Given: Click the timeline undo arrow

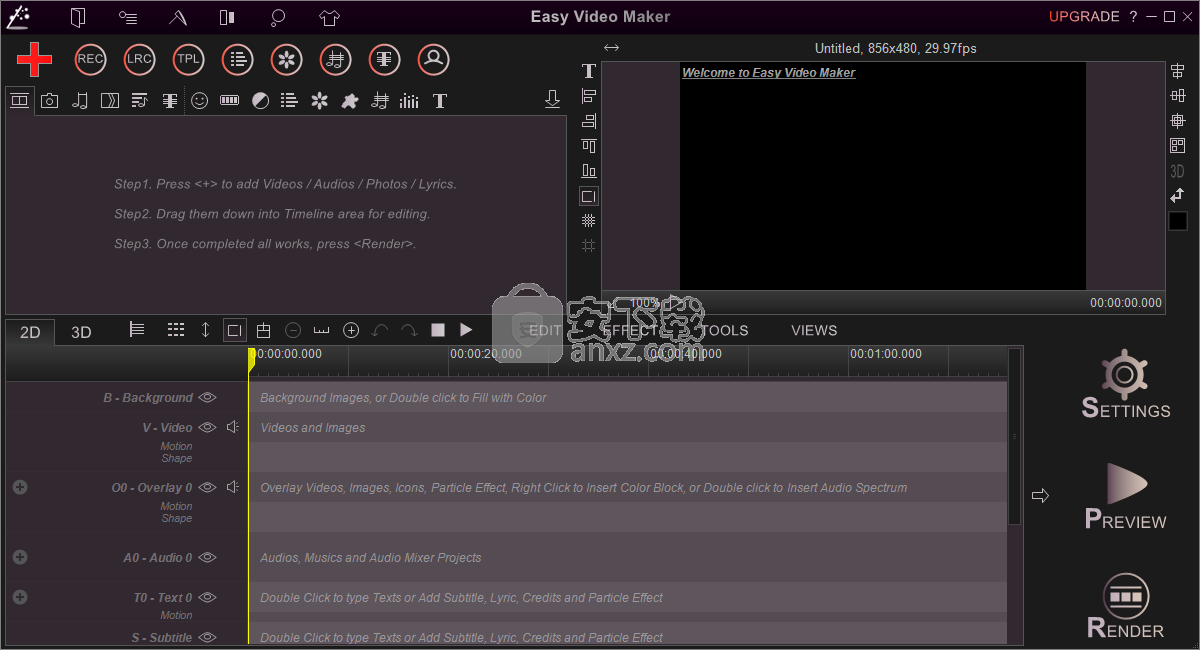Looking at the screenshot, I should point(380,330).
